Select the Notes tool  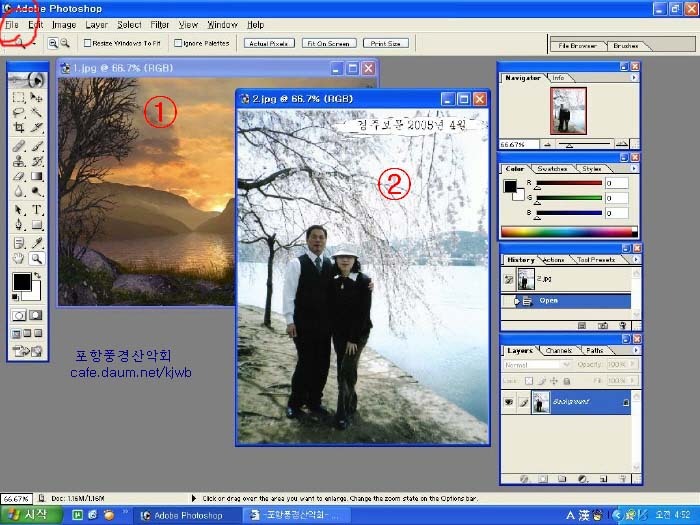click(x=19, y=243)
